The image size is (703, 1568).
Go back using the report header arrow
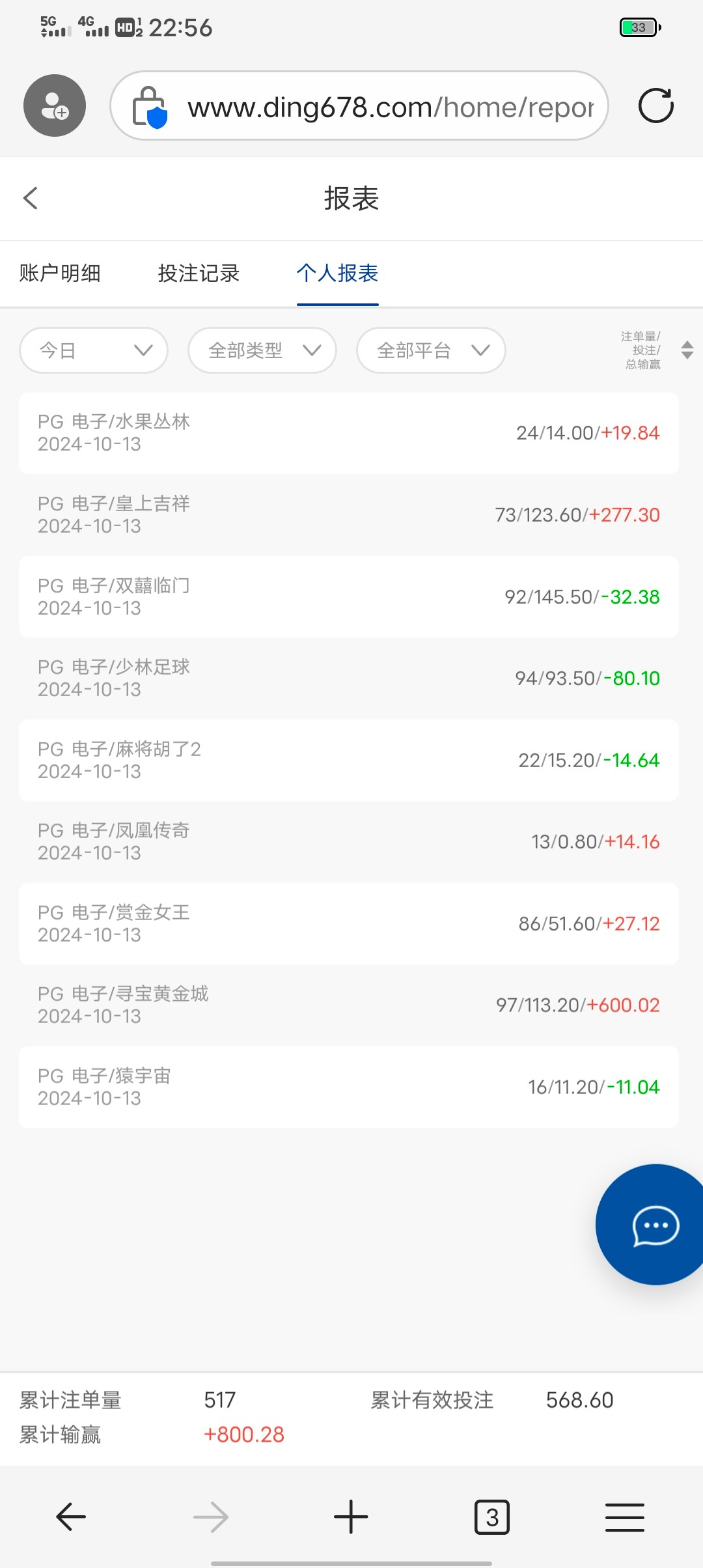coord(31,198)
